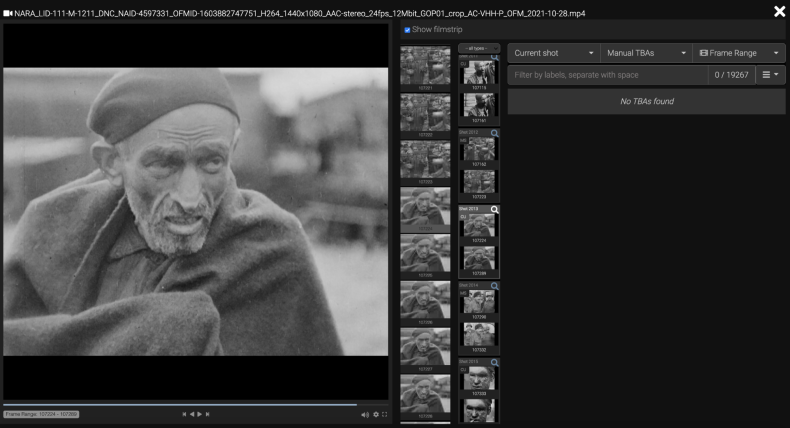
Task: Open the list options menu icon
Action: [770, 75]
